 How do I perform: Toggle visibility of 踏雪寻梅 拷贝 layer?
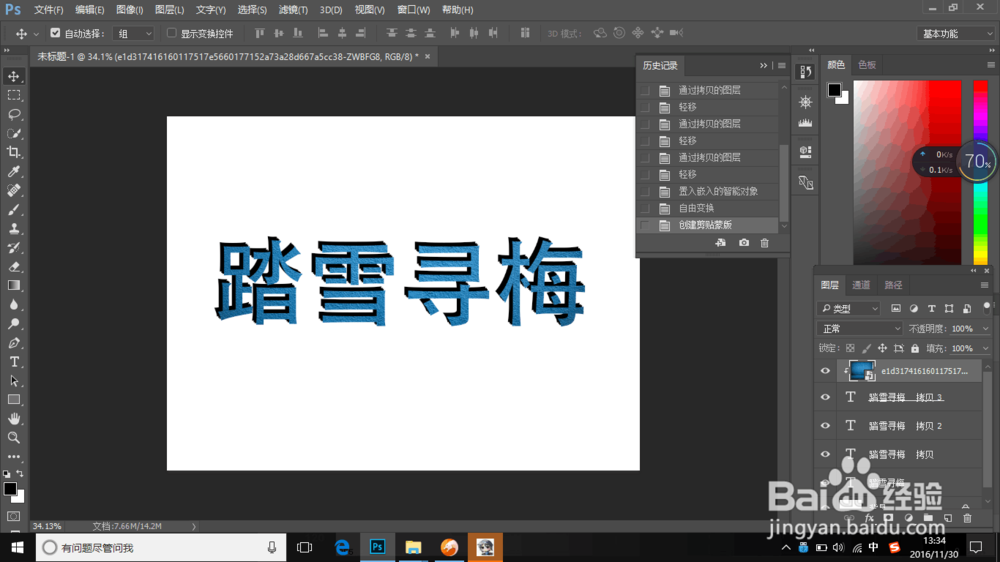(x=825, y=454)
